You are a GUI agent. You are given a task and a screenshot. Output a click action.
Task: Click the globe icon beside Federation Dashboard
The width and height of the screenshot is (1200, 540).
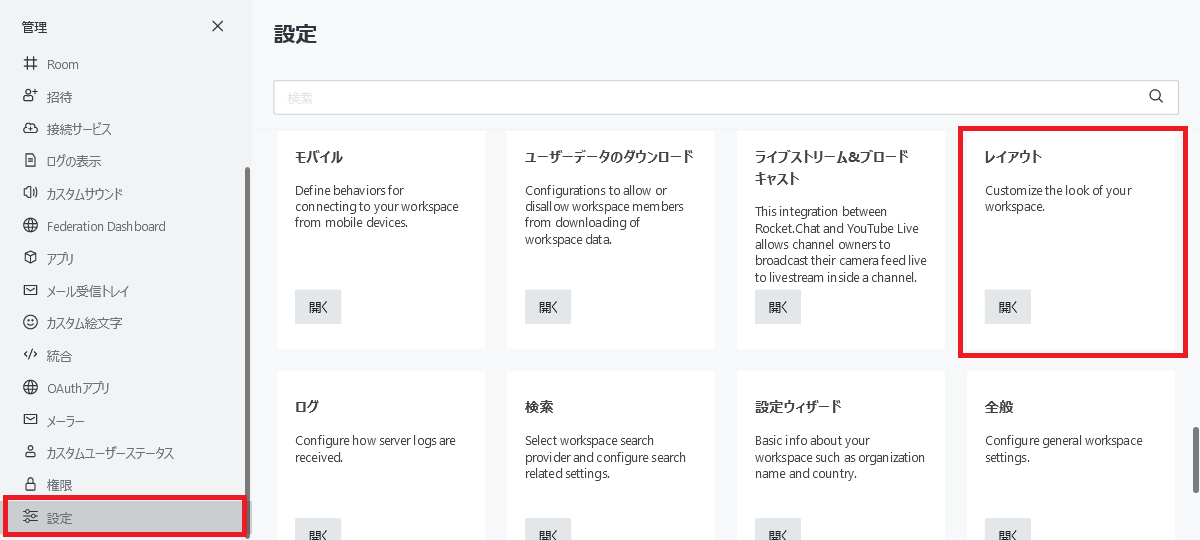click(x=30, y=226)
